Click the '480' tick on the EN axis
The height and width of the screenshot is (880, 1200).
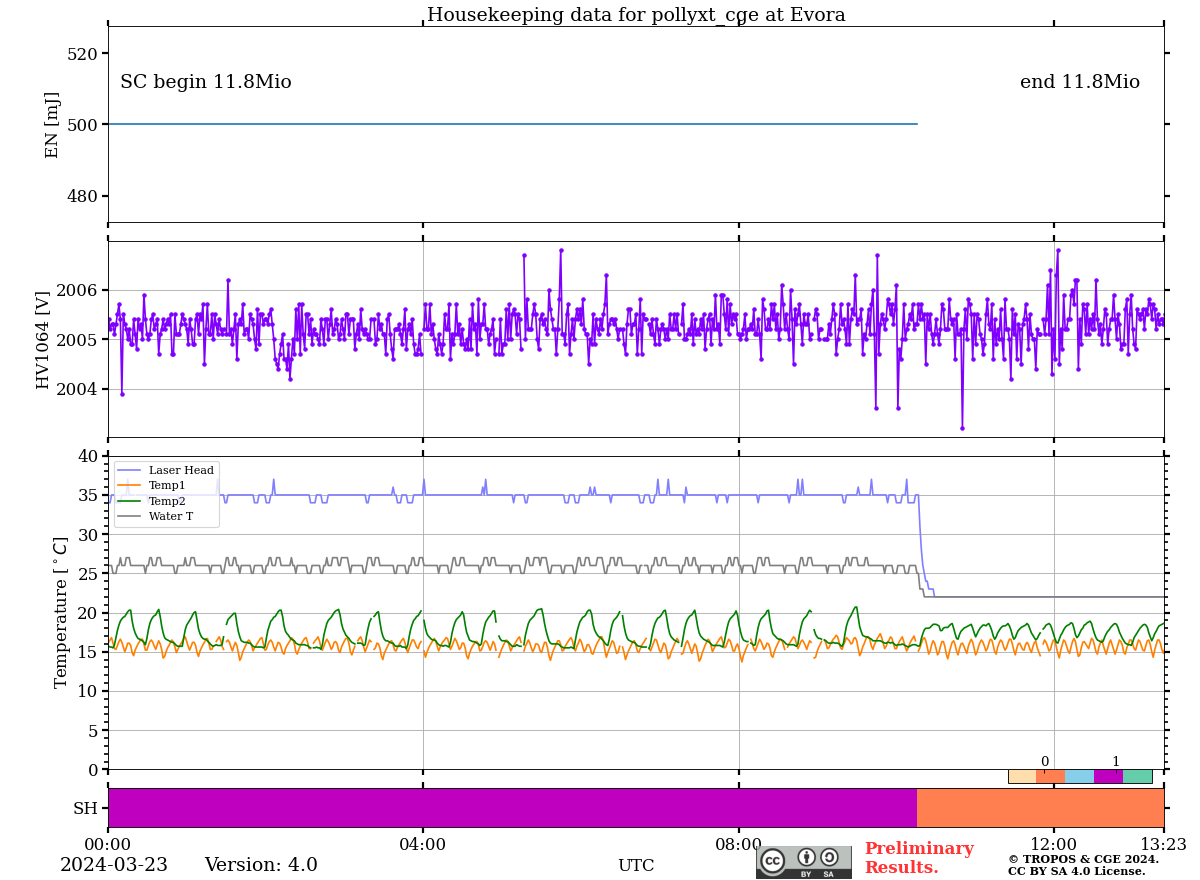coord(83,196)
